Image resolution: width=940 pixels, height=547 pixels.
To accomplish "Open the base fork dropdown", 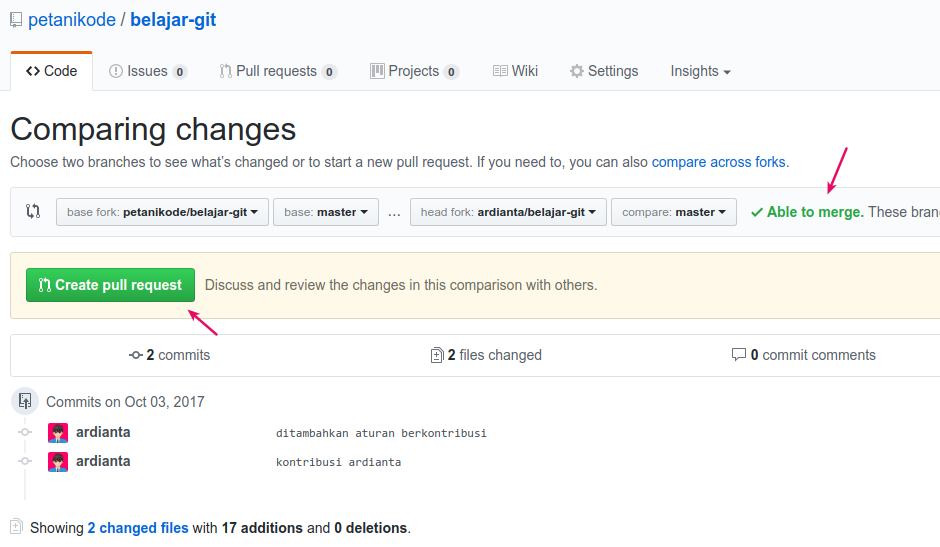I will pyautogui.click(x=162, y=212).
